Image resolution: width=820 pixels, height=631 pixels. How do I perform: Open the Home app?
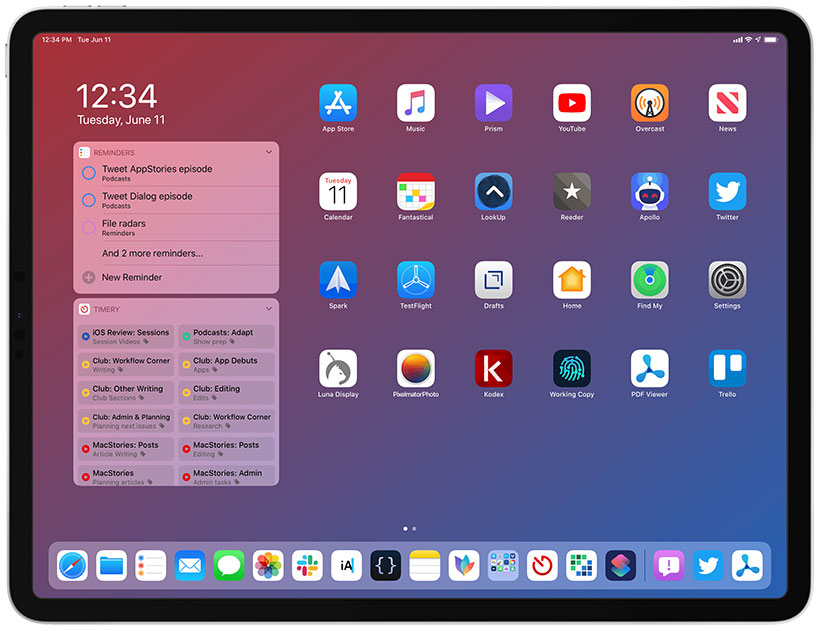(x=572, y=280)
